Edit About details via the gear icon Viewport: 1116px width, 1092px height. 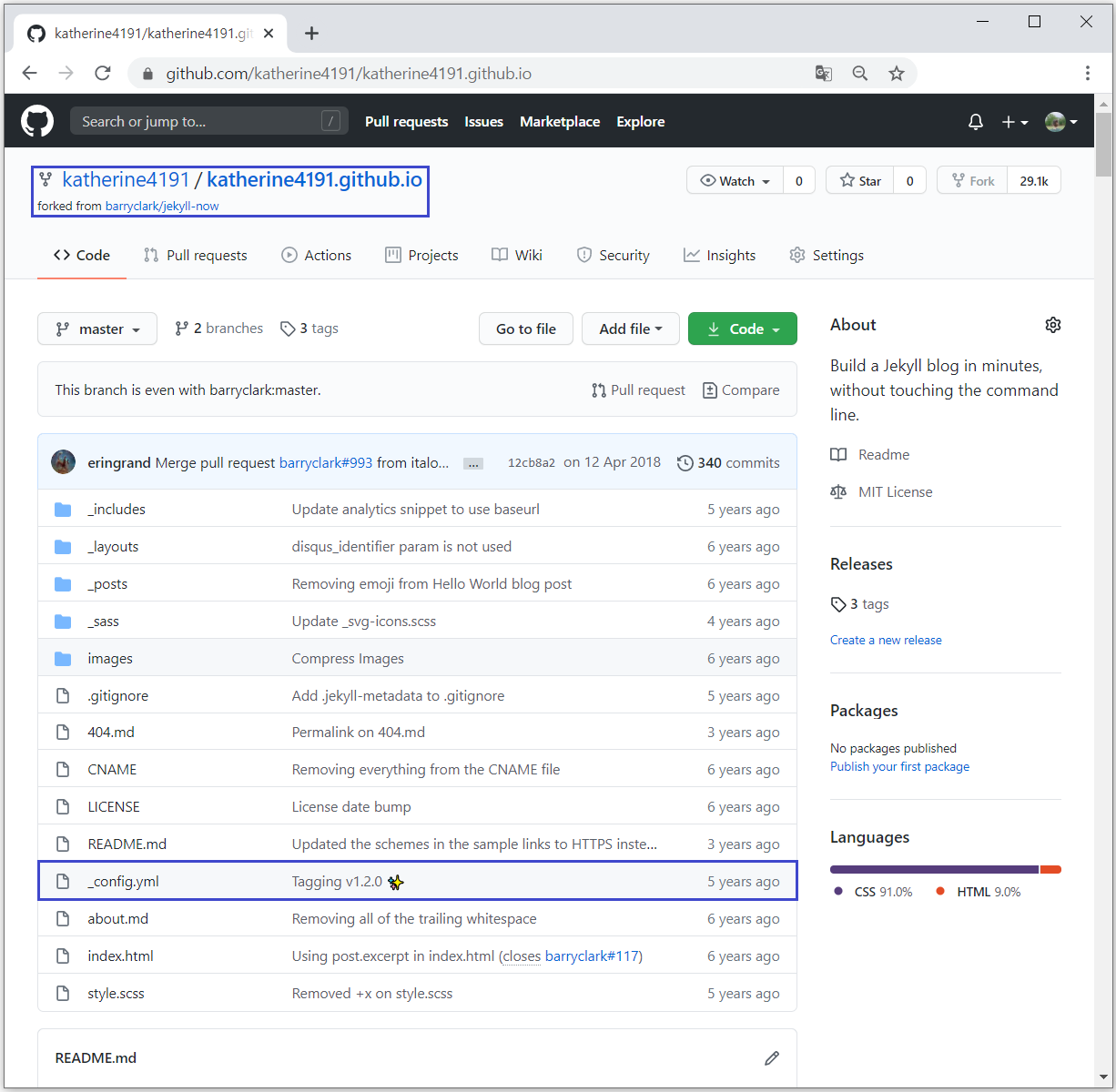coord(1053,325)
